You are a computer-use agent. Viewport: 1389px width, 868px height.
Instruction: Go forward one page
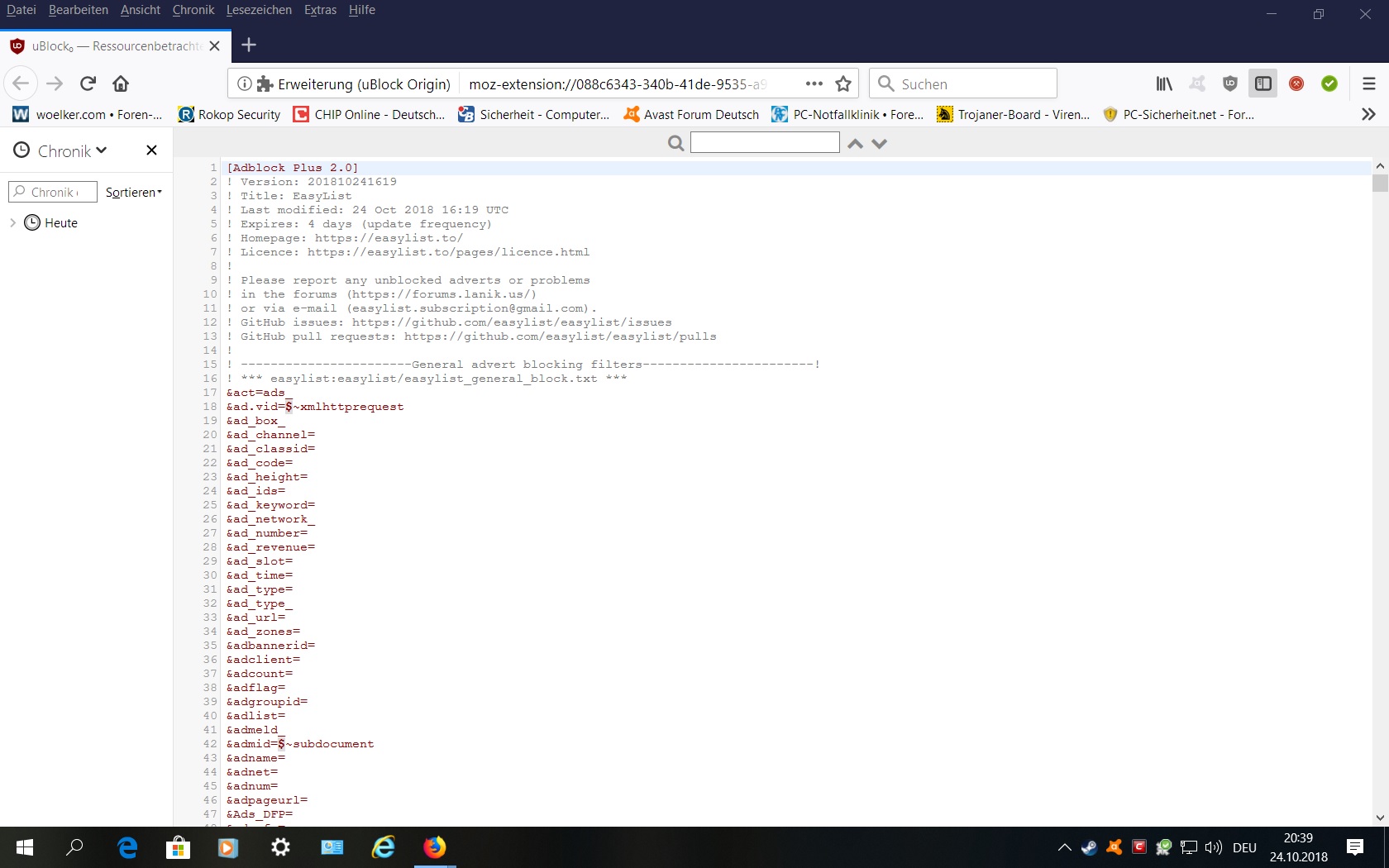pos(55,83)
